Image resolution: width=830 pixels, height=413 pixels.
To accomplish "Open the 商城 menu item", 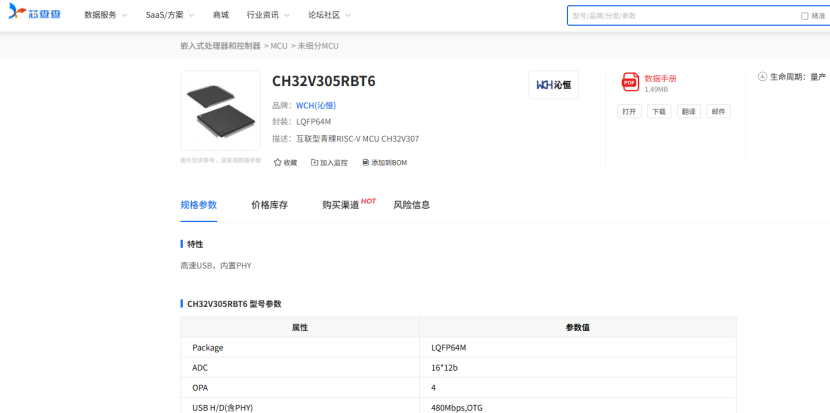I will coord(221,15).
